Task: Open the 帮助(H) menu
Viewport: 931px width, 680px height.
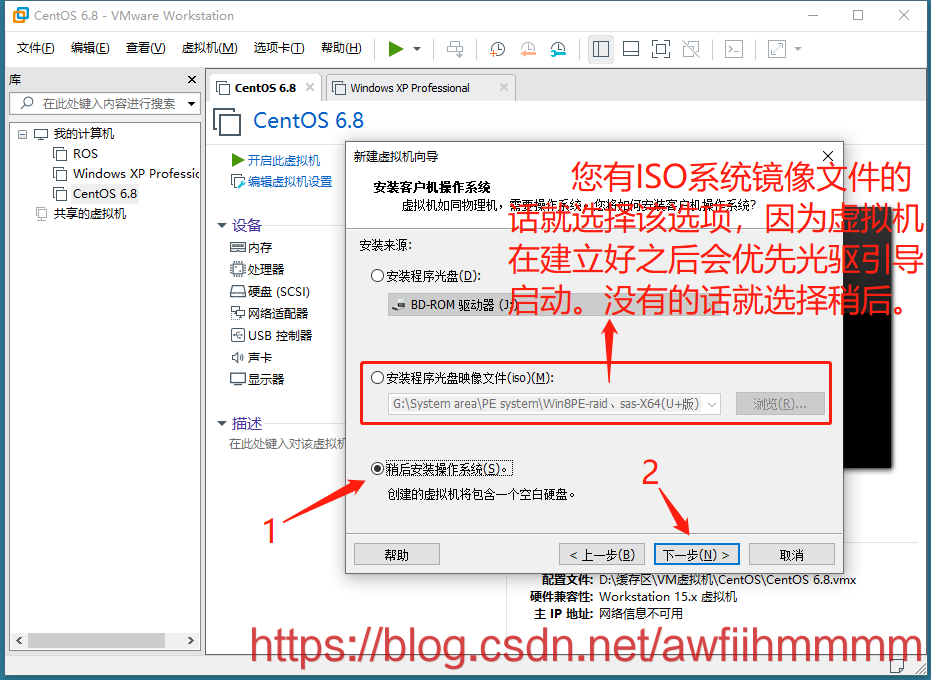Action: [341, 48]
